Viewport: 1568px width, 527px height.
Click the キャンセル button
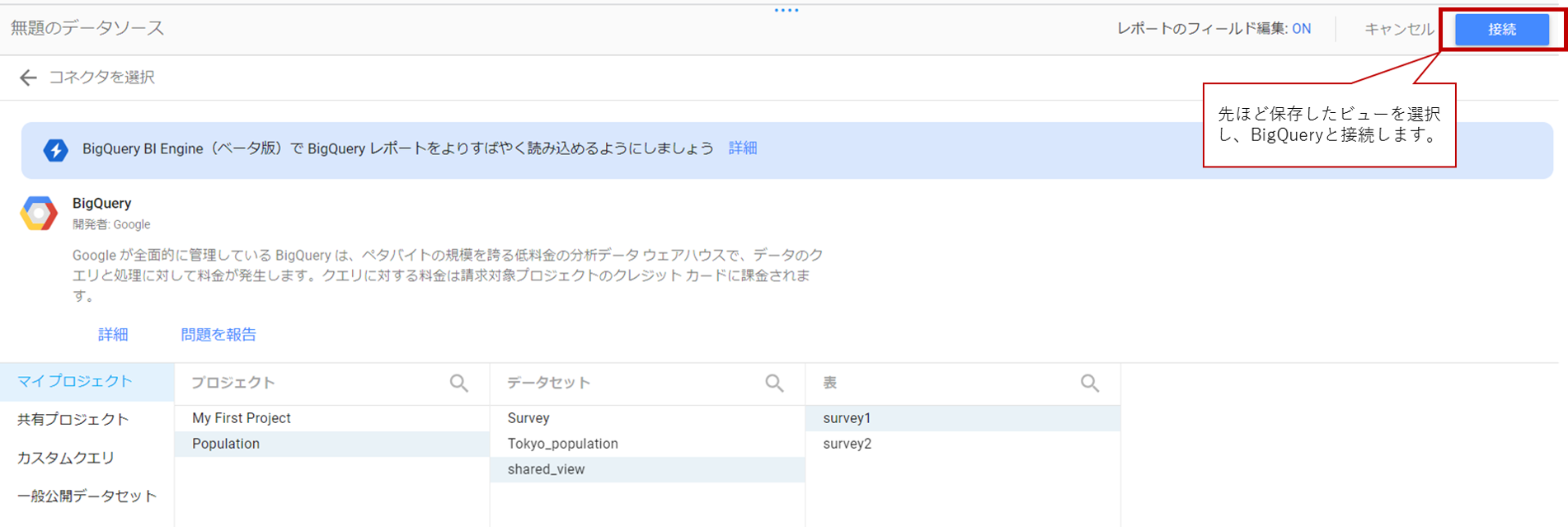click(1399, 29)
